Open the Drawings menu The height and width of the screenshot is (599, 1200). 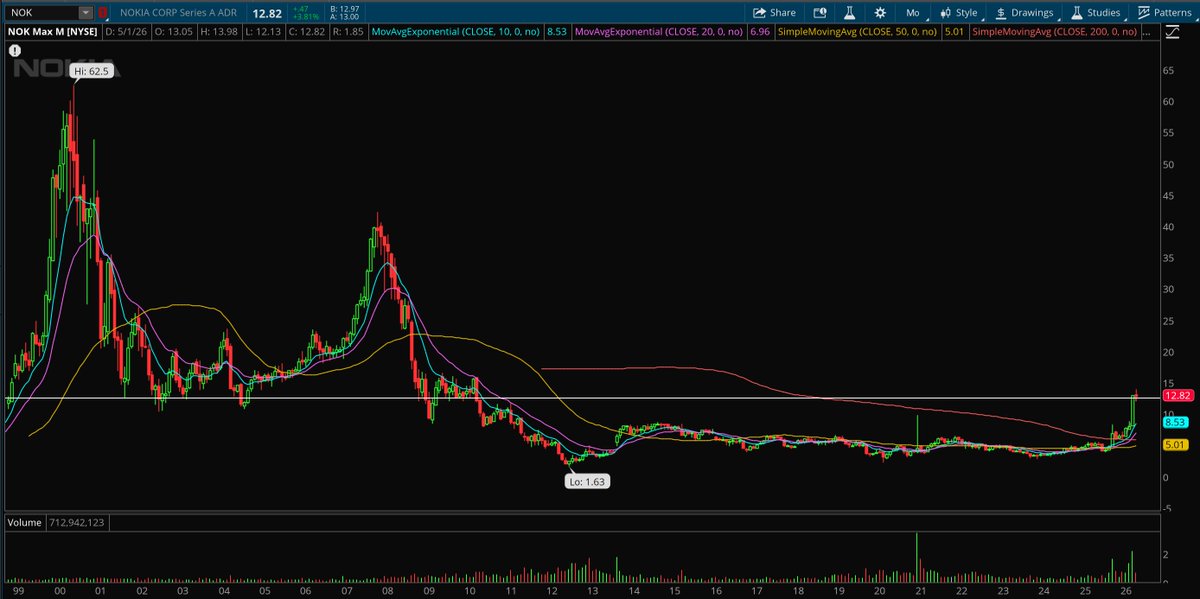1024,13
